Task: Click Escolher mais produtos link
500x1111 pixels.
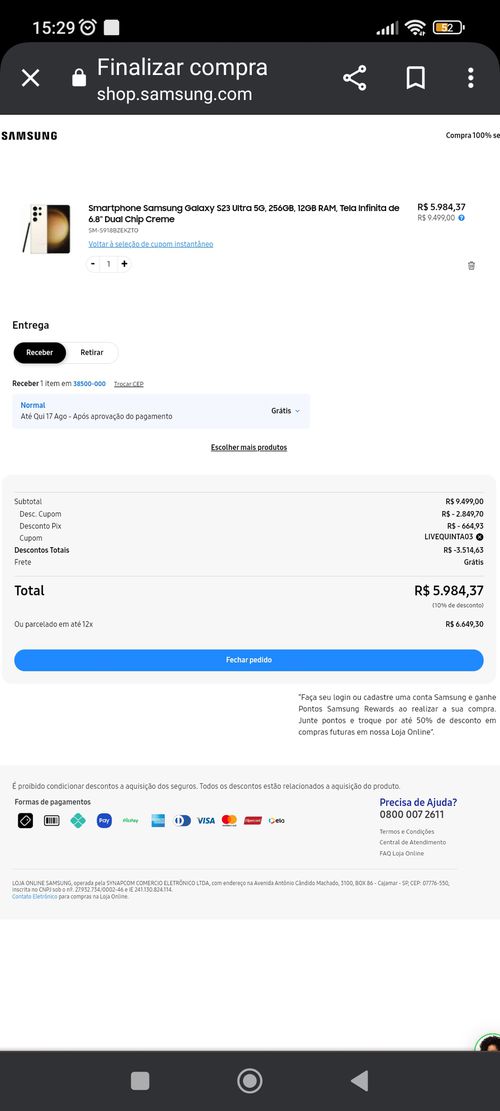Action: [249, 448]
